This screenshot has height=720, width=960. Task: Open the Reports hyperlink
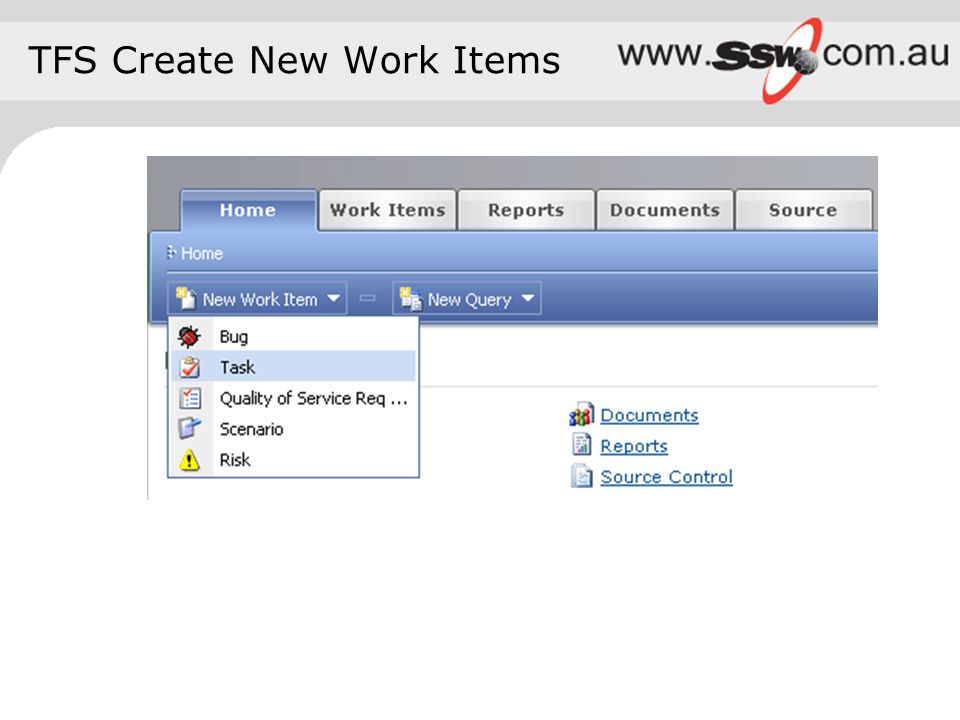tap(634, 446)
